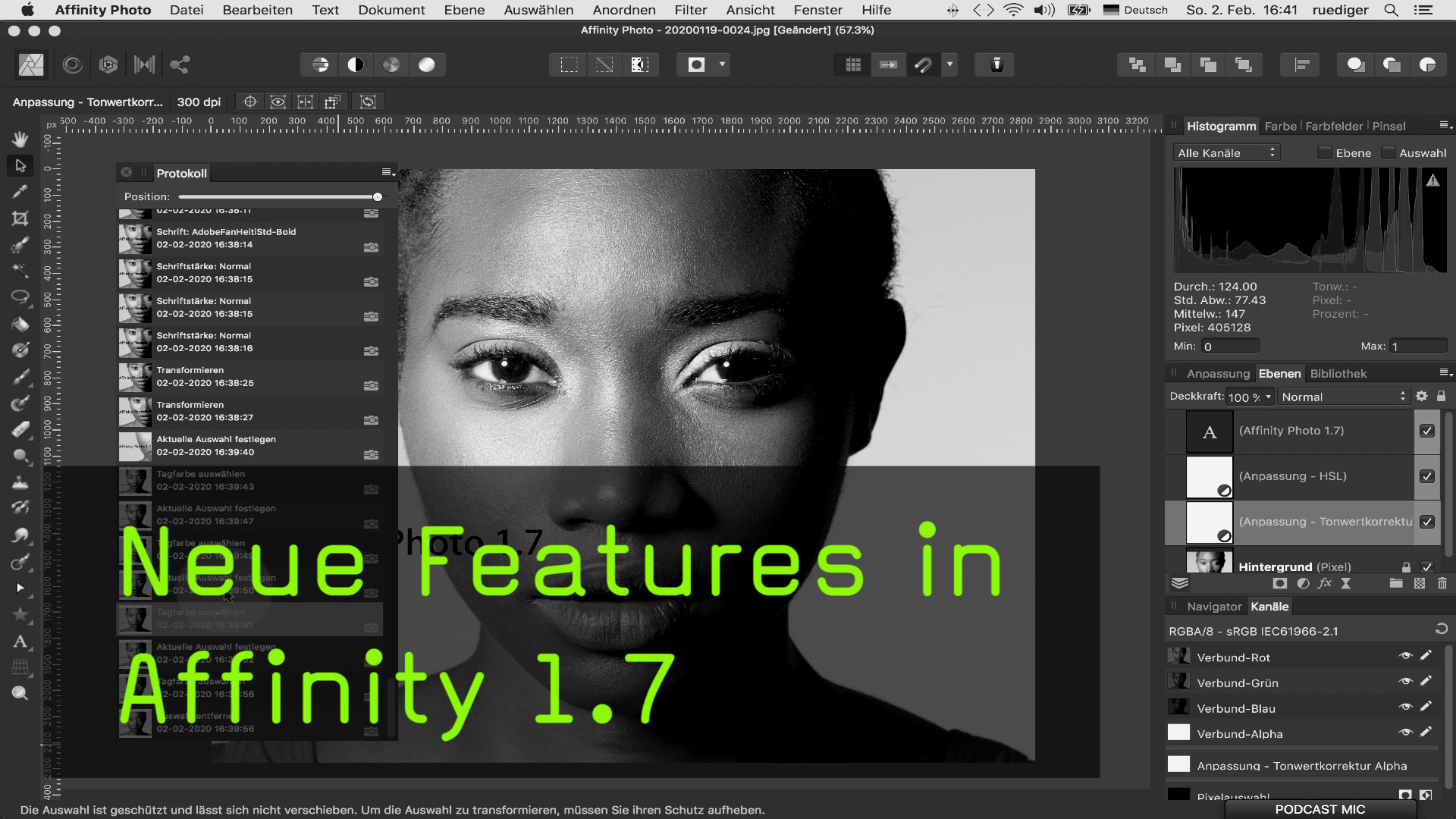Switch to the Anpassung tab
This screenshot has width=1456, height=819.
pyautogui.click(x=1219, y=373)
